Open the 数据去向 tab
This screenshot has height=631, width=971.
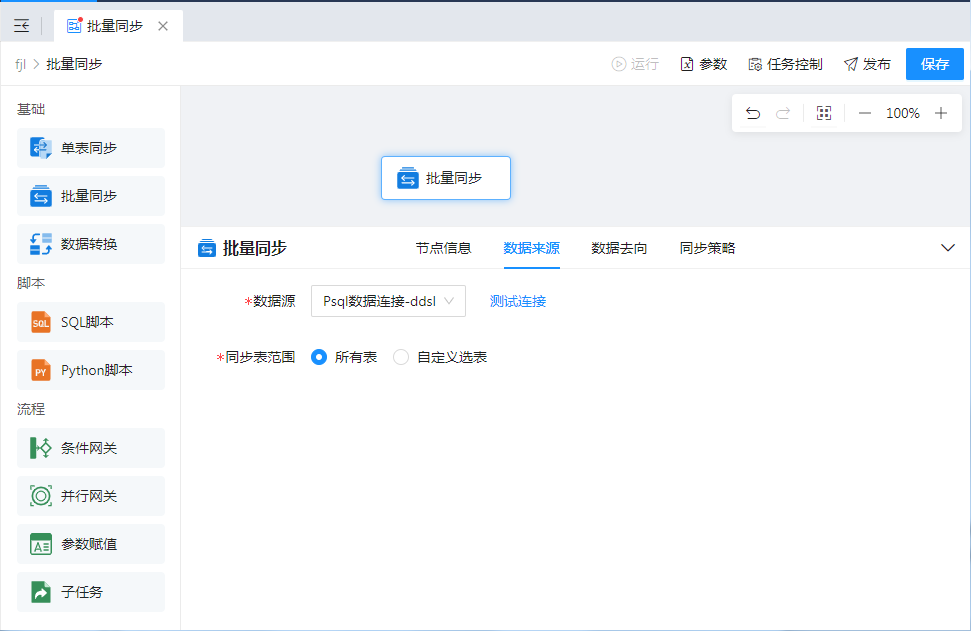[619, 248]
